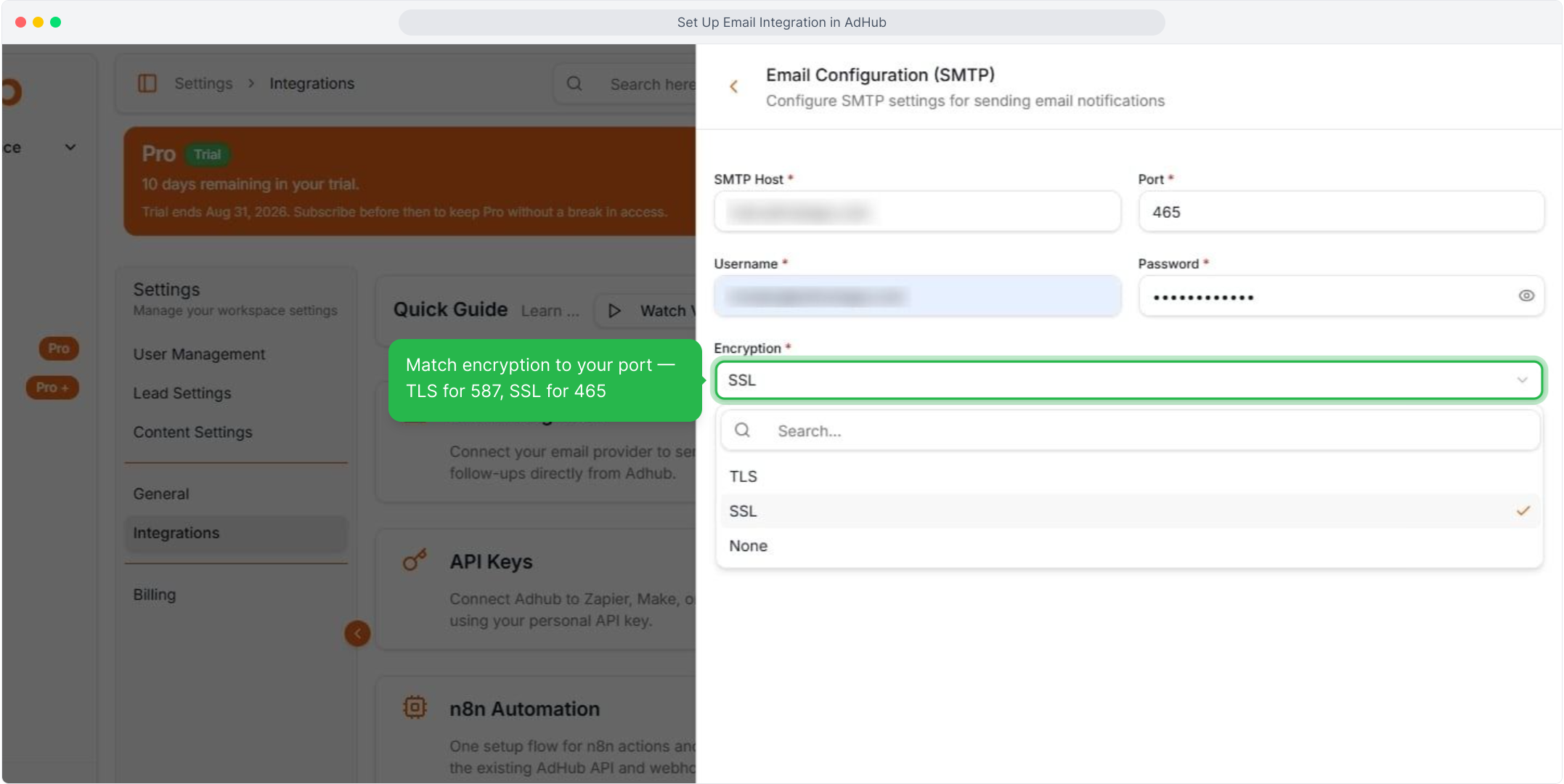Open Billing settings
1564x784 pixels.
155,595
